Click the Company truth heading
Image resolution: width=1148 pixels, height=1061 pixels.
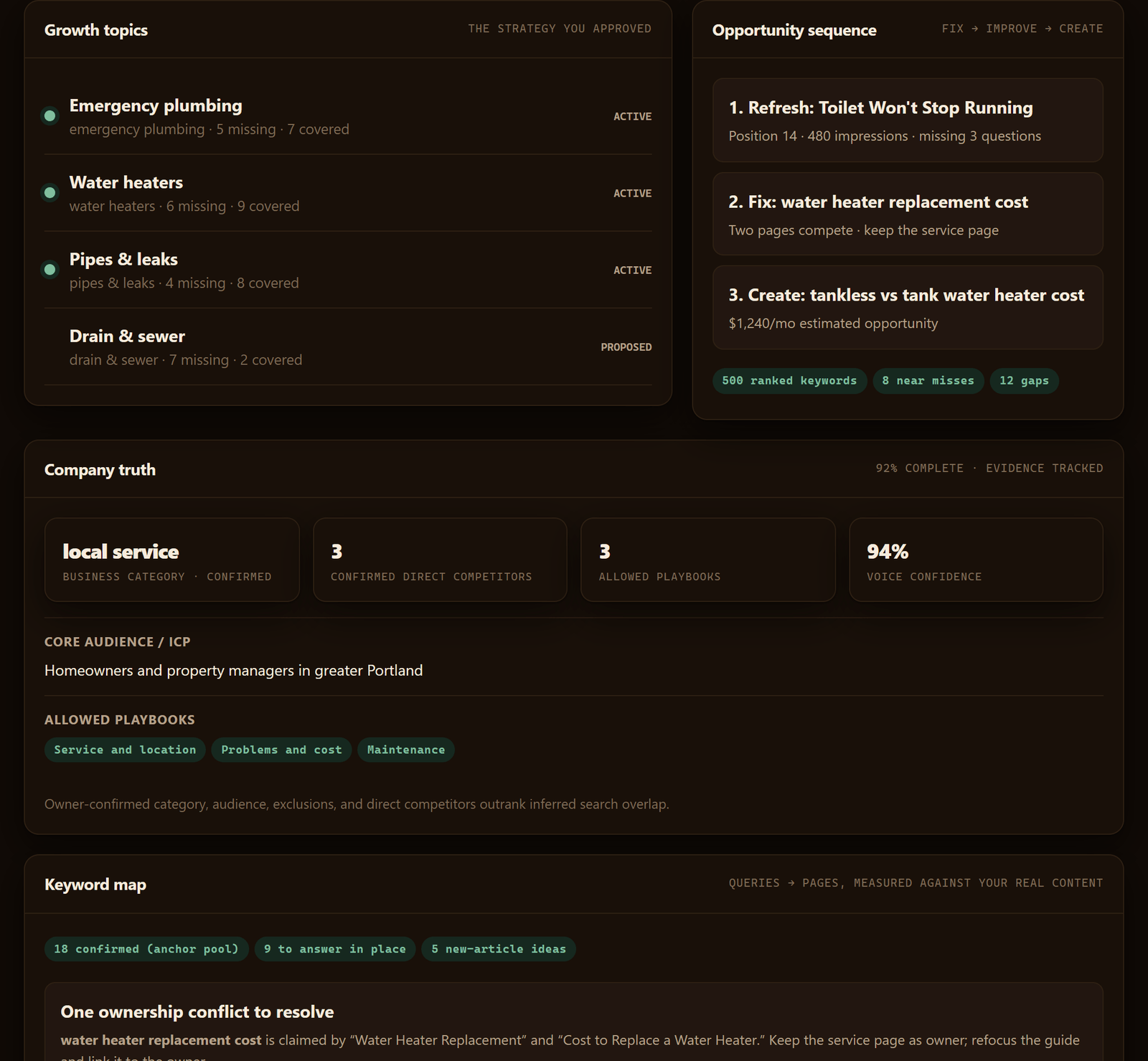point(100,470)
